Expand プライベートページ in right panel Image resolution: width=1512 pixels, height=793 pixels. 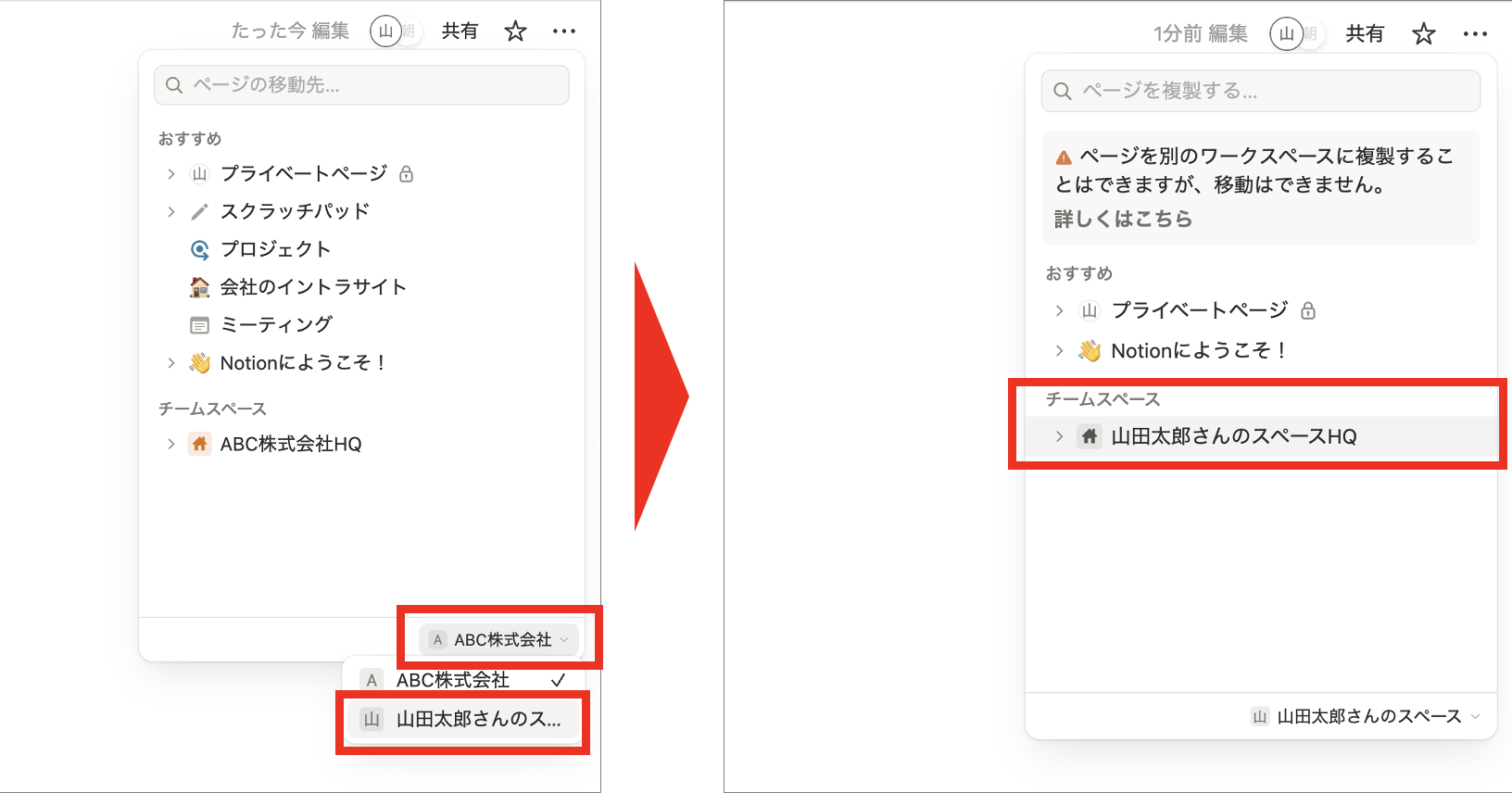pyautogui.click(x=1059, y=310)
